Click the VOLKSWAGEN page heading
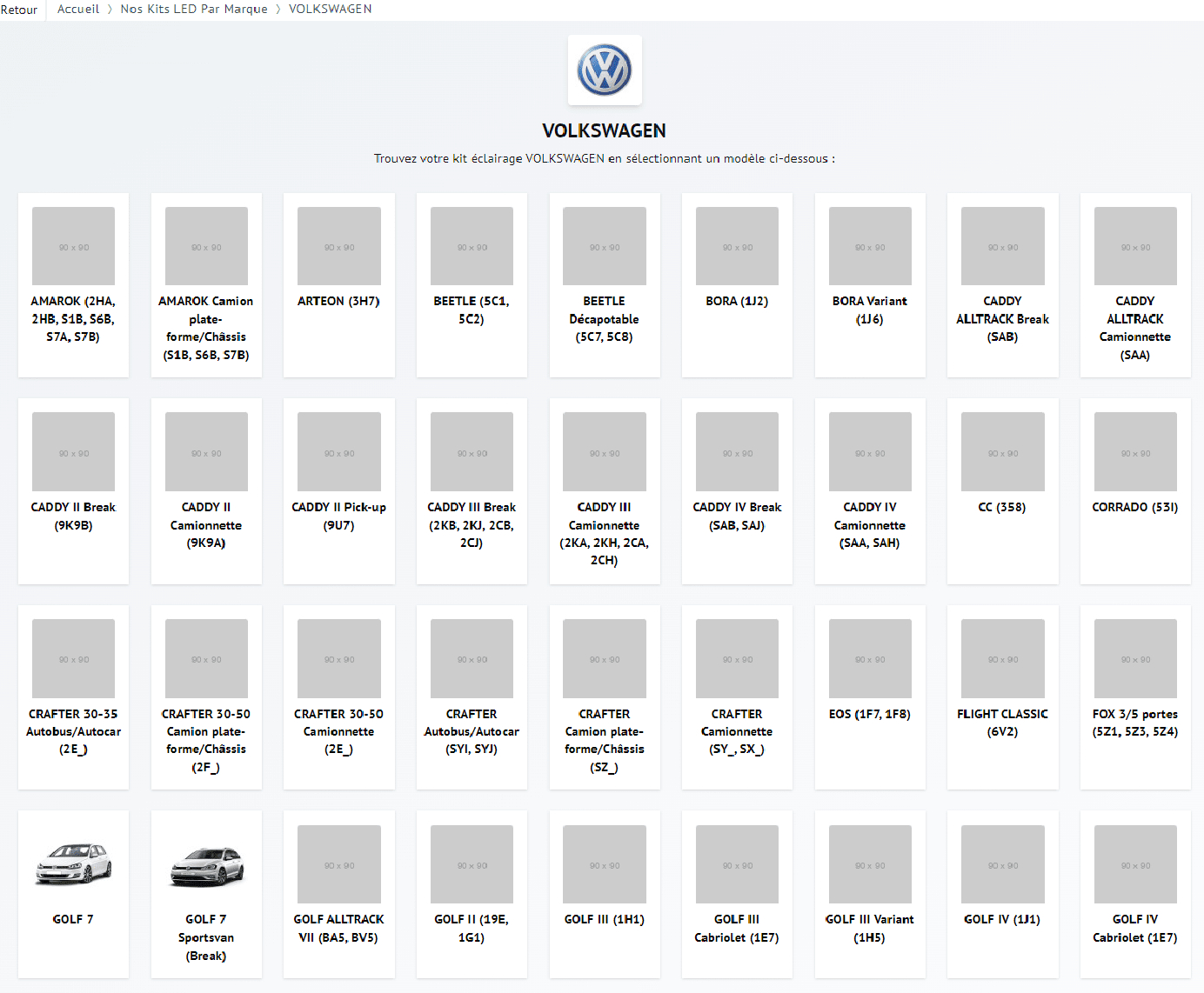 coord(605,130)
